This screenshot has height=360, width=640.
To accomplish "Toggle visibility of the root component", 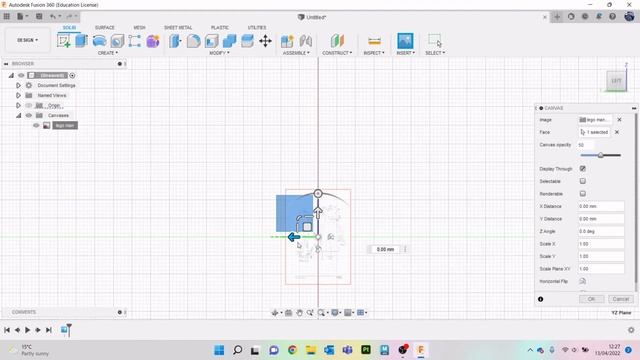I will (21, 76).
